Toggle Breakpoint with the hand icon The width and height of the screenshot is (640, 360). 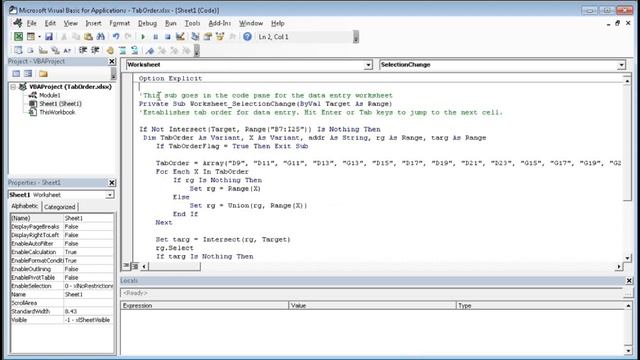point(110,51)
